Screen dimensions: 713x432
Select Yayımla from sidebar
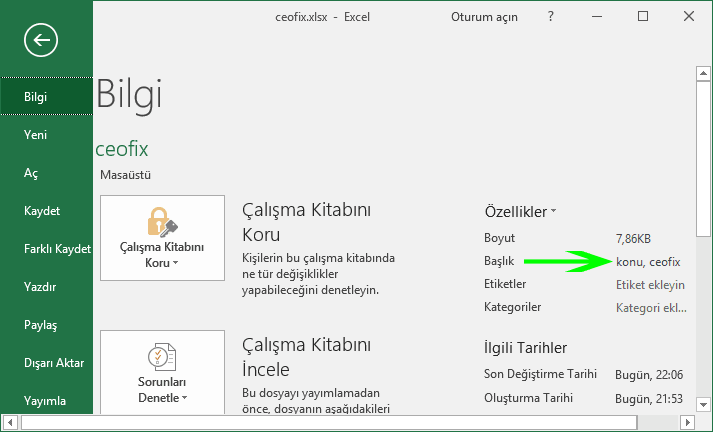pos(46,401)
